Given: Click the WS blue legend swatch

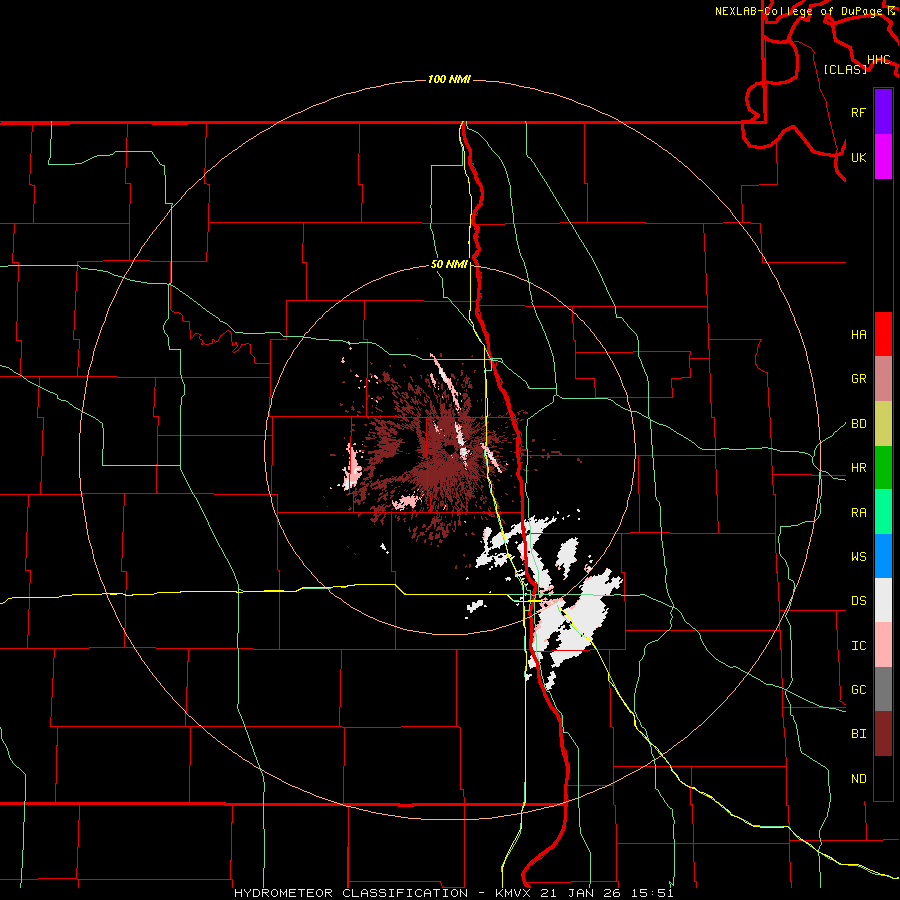Looking at the screenshot, I should tap(883, 556).
